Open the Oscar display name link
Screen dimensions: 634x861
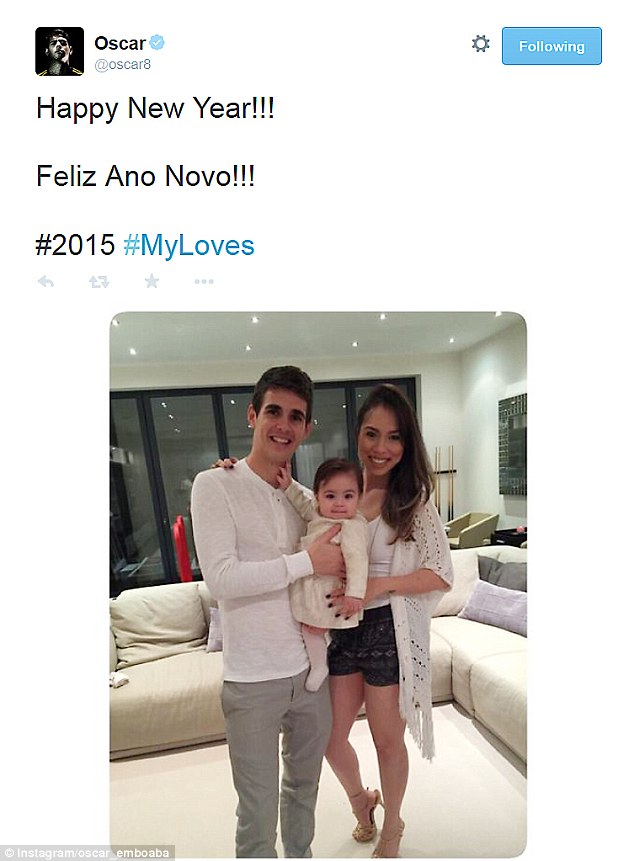[x=120, y=43]
